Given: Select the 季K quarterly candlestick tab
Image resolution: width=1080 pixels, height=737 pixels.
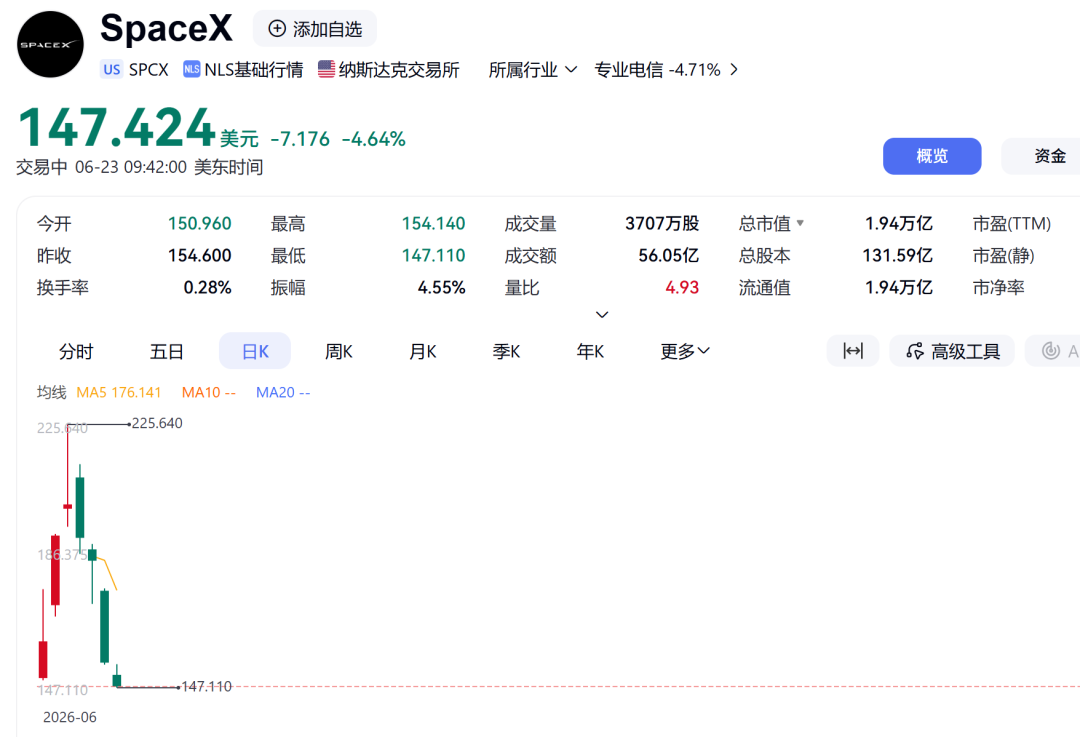Looking at the screenshot, I should click(506, 351).
